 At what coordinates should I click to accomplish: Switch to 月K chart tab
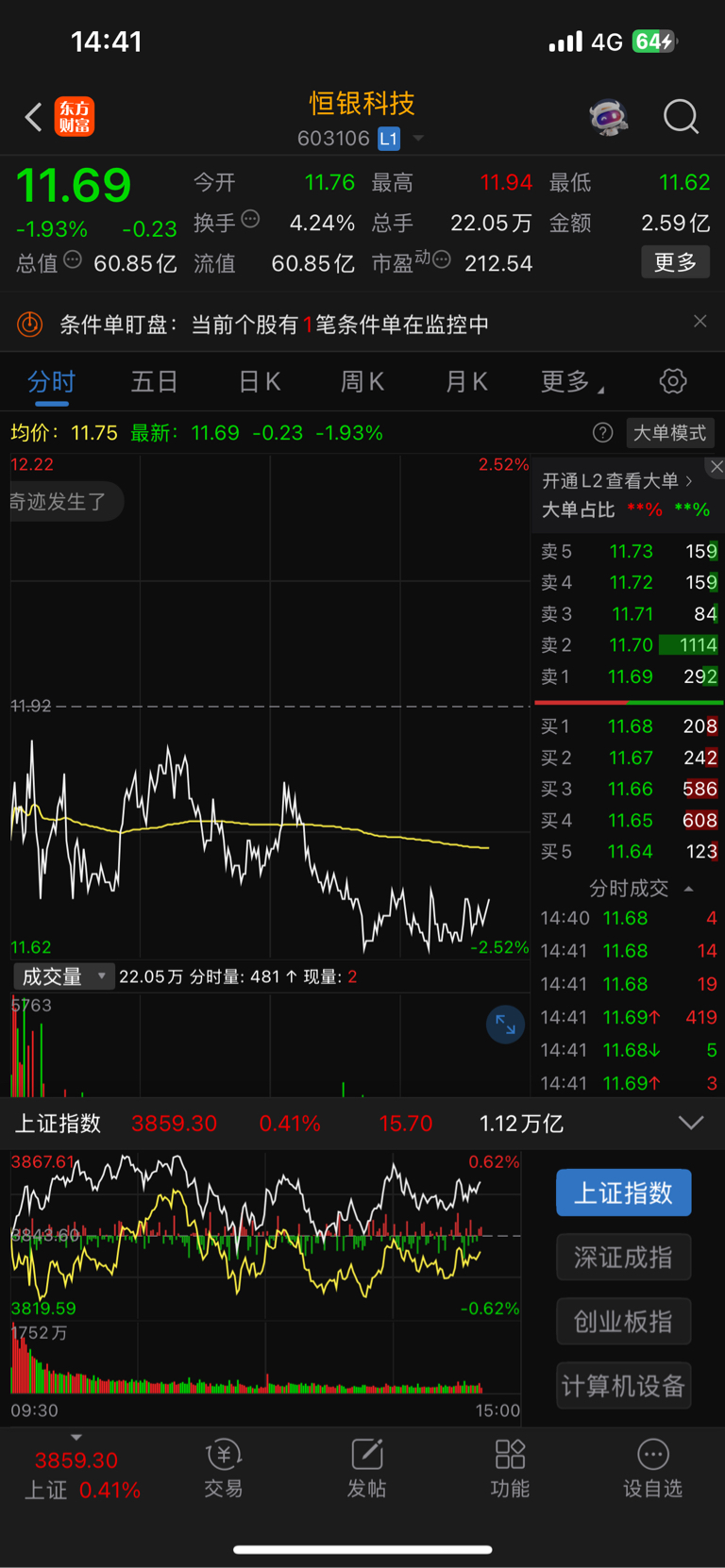(466, 382)
